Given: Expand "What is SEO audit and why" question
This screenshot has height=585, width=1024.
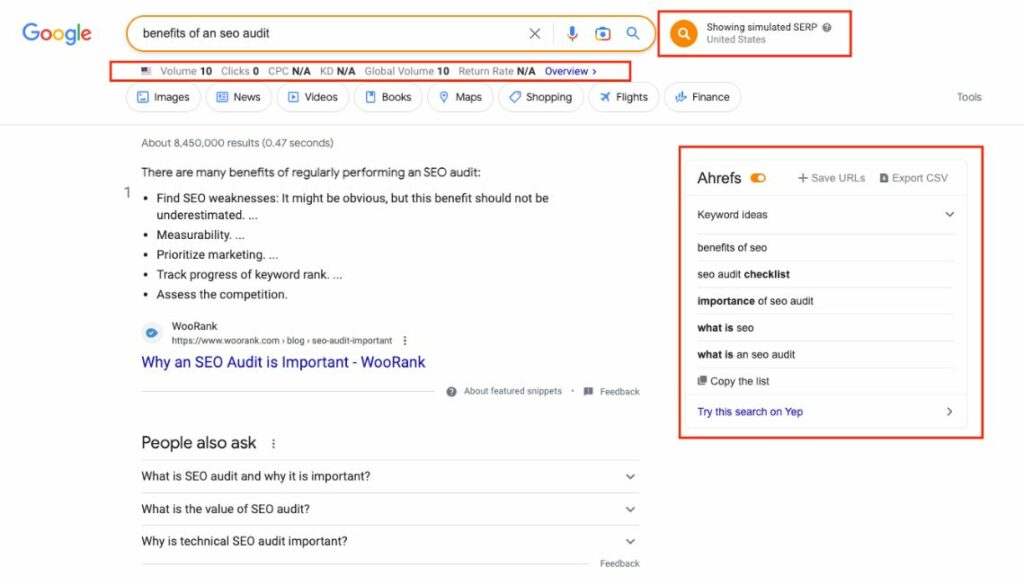Looking at the screenshot, I should click(x=630, y=477).
